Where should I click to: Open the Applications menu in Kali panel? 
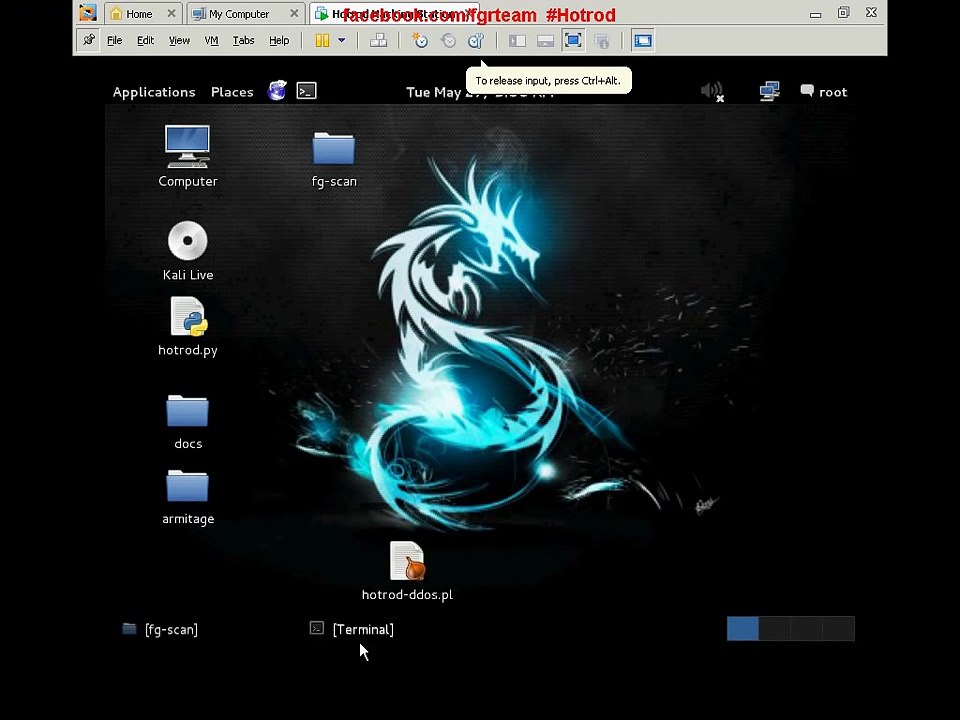point(154,92)
